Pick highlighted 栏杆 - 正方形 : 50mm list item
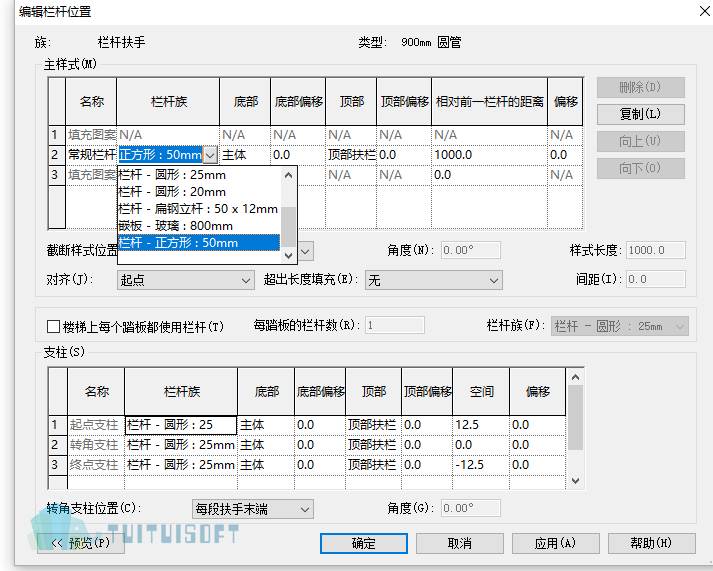The image size is (713, 571). pyautogui.click(x=199, y=243)
